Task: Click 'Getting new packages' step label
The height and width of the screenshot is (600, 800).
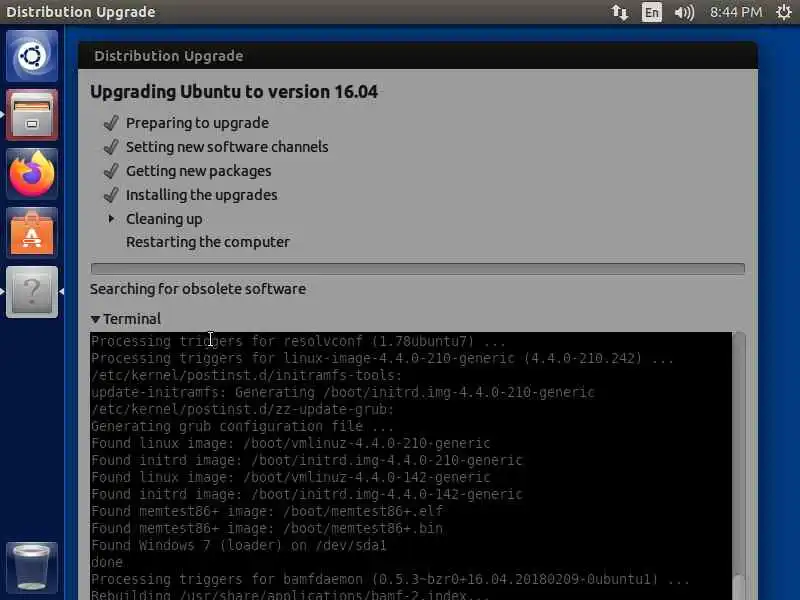Action: [198, 171]
